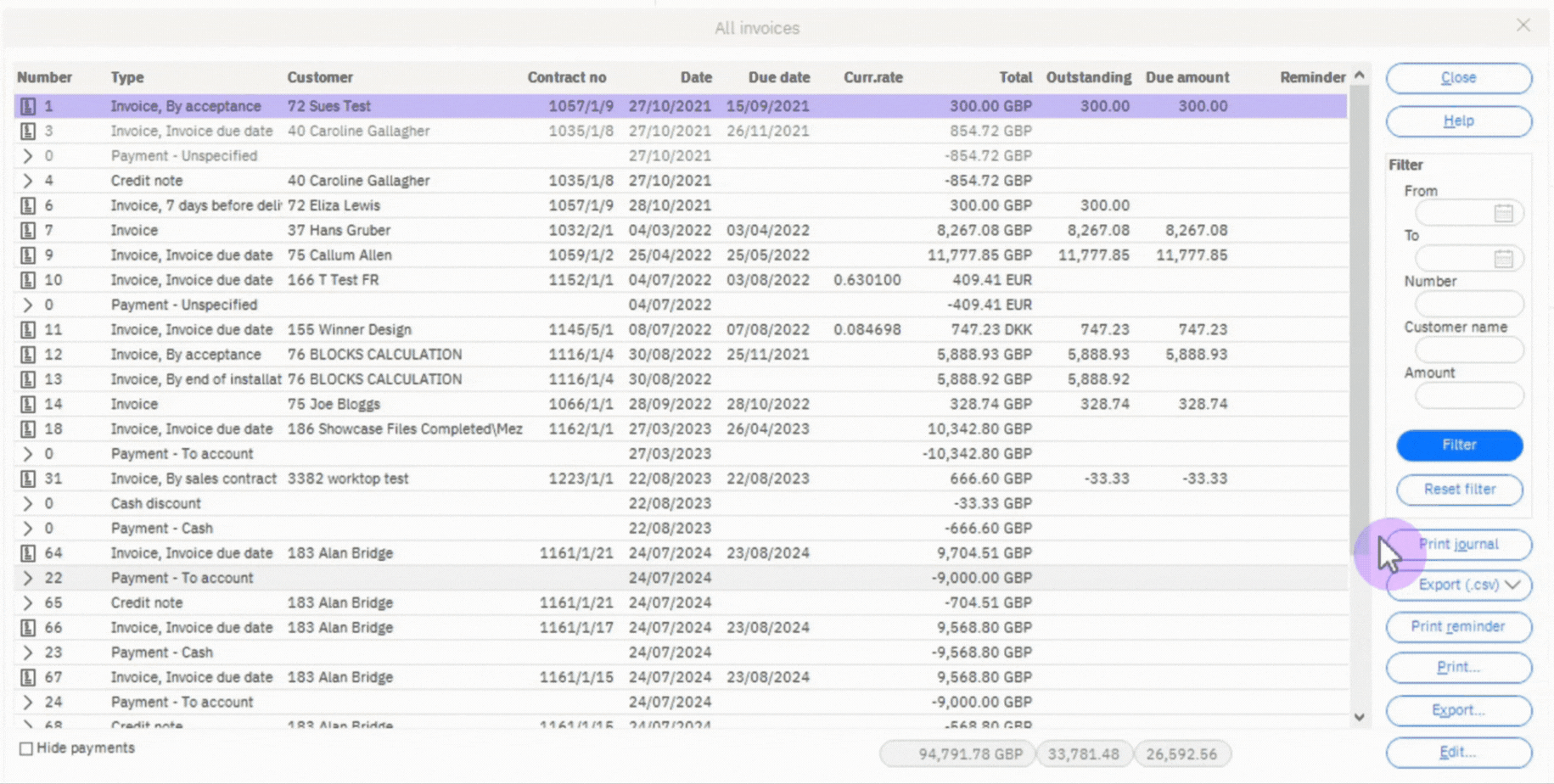Screen dimensions: 1554x784
Task: Click inside the Customer name filter field
Action: [1467, 349]
